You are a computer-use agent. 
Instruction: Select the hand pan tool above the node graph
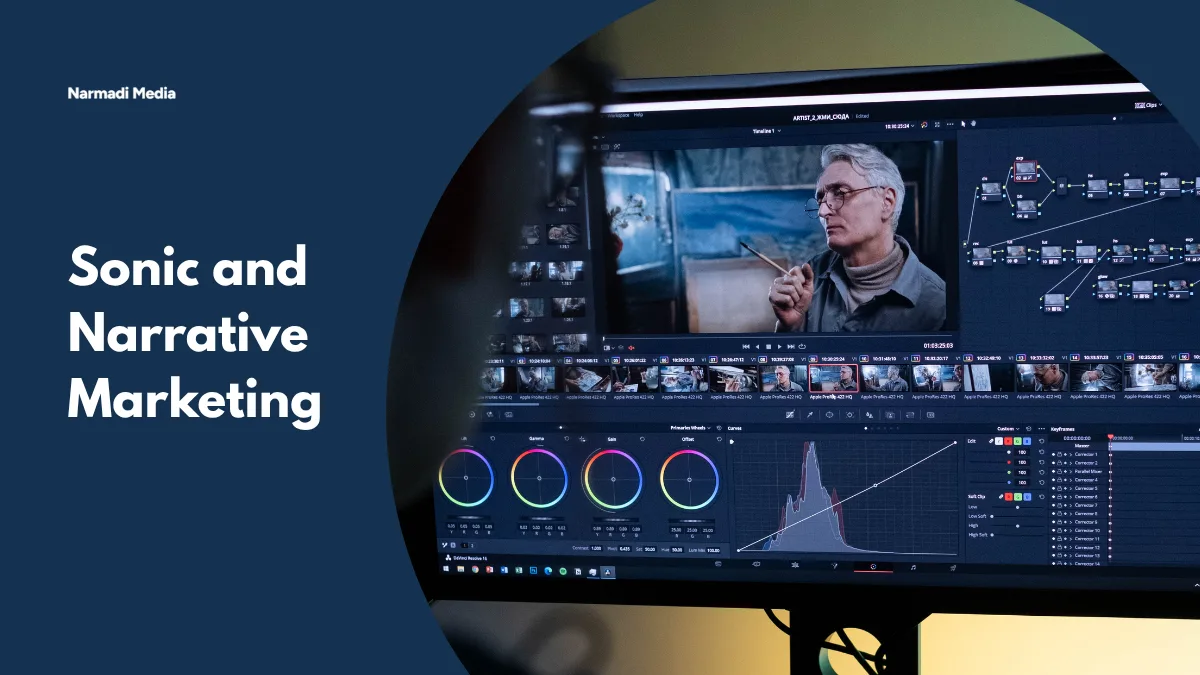973,123
